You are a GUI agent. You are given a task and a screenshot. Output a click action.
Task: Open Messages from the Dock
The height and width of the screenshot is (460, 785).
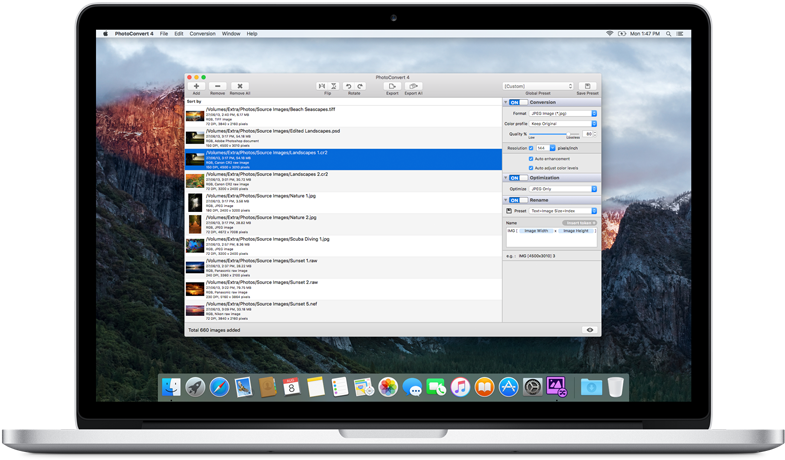(412, 387)
